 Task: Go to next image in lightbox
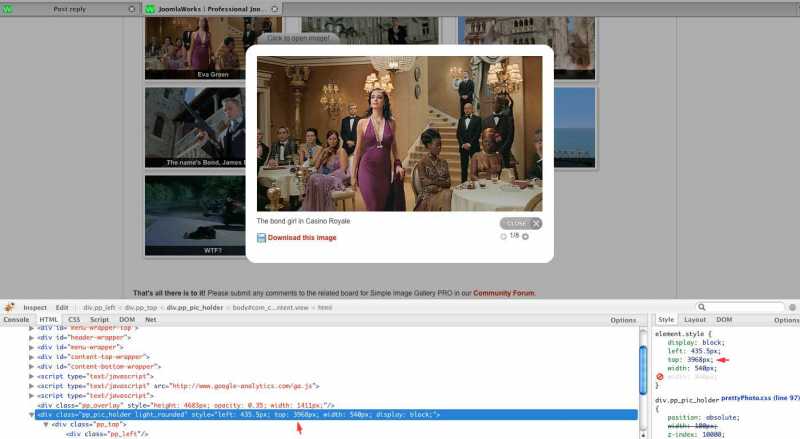coord(525,236)
